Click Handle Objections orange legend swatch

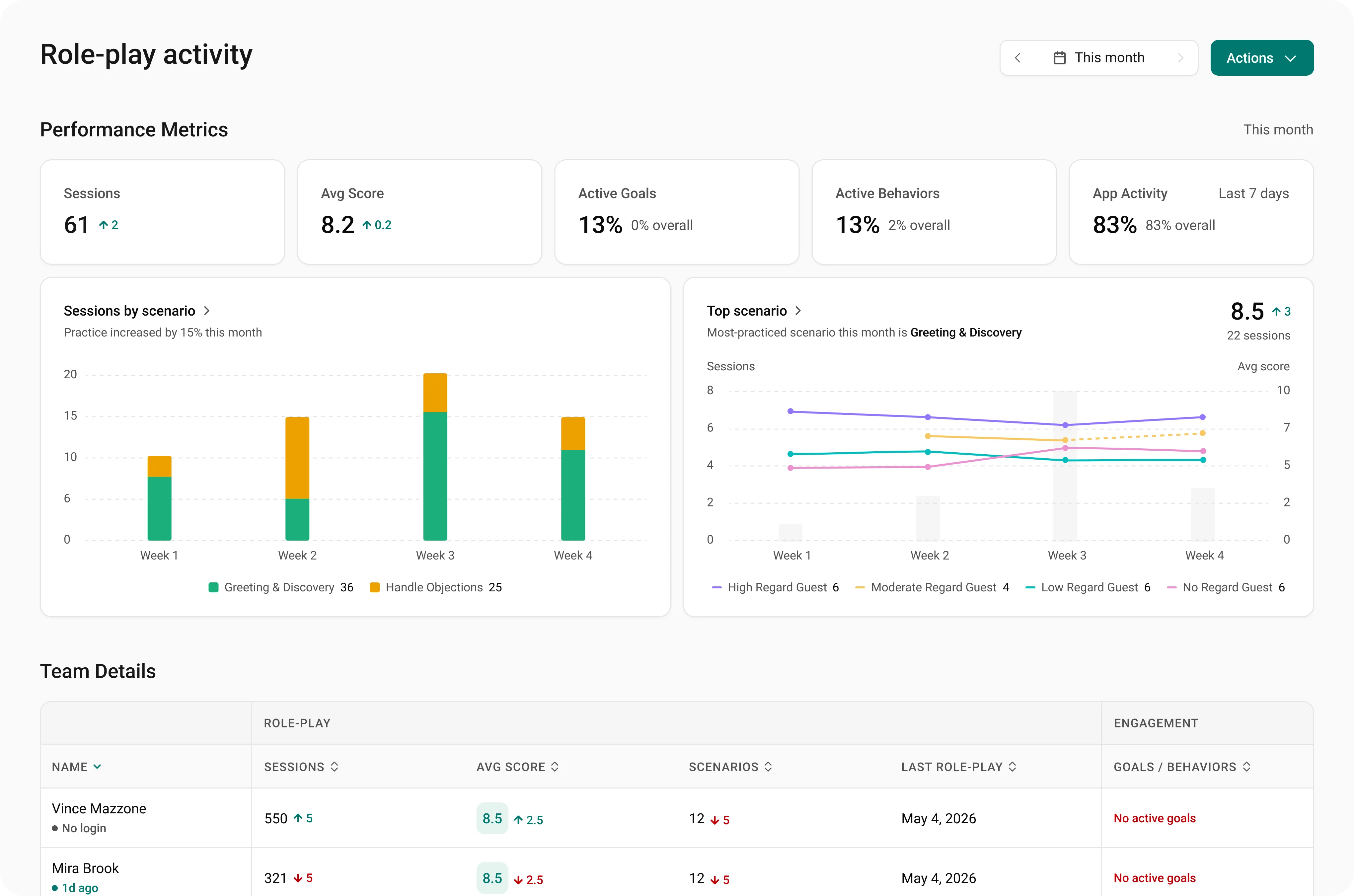[x=375, y=587]
